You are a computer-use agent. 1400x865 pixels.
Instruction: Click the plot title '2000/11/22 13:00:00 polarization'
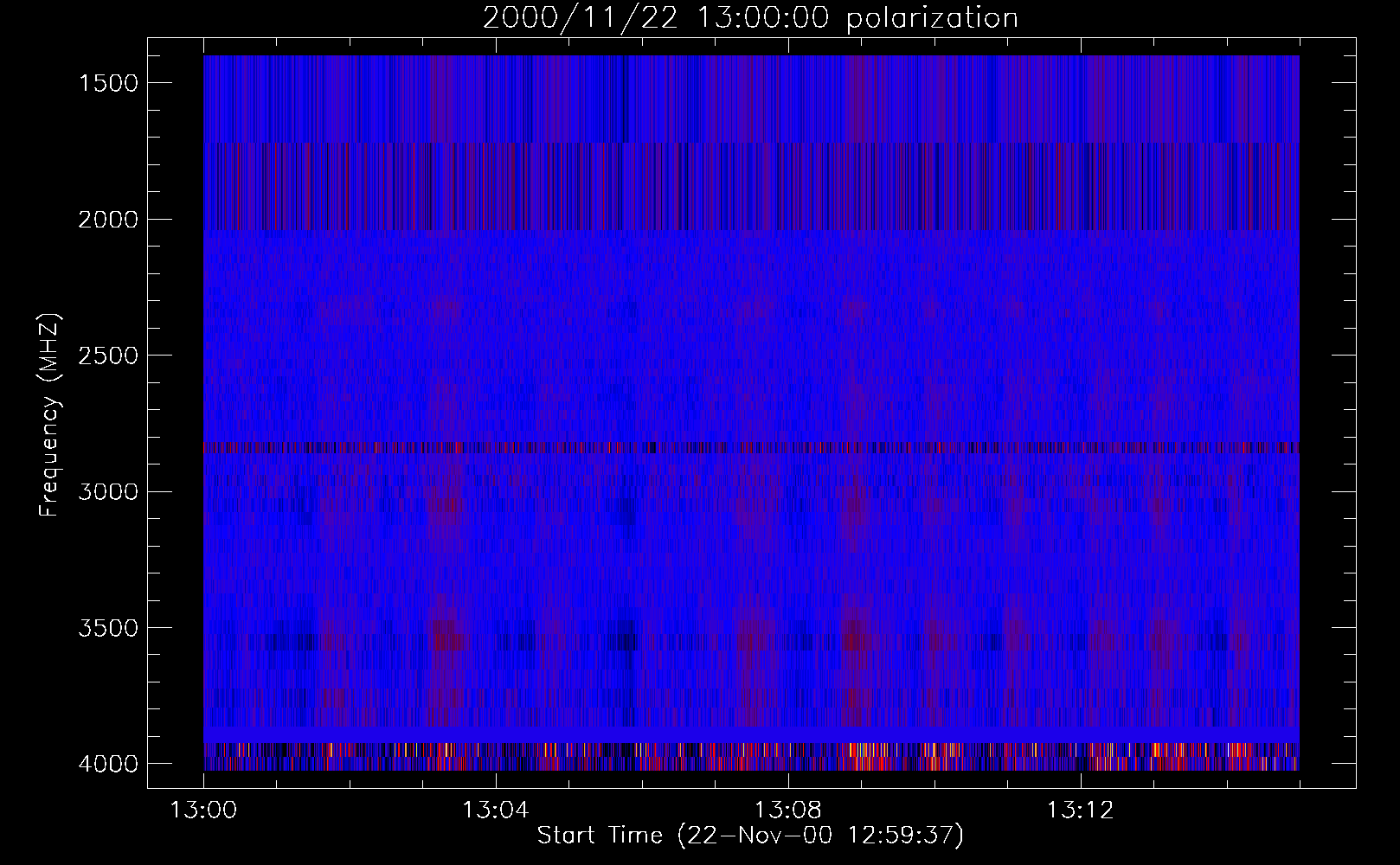tap(750, 18)
